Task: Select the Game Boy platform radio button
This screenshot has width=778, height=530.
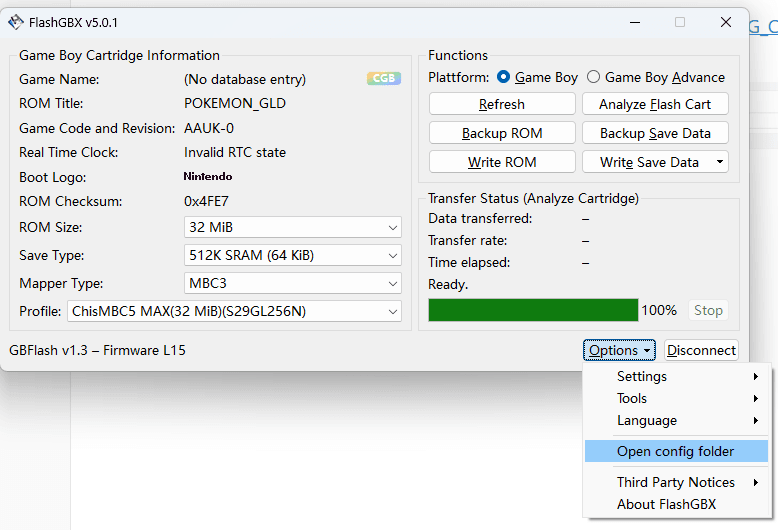Action: pos(503,77)
